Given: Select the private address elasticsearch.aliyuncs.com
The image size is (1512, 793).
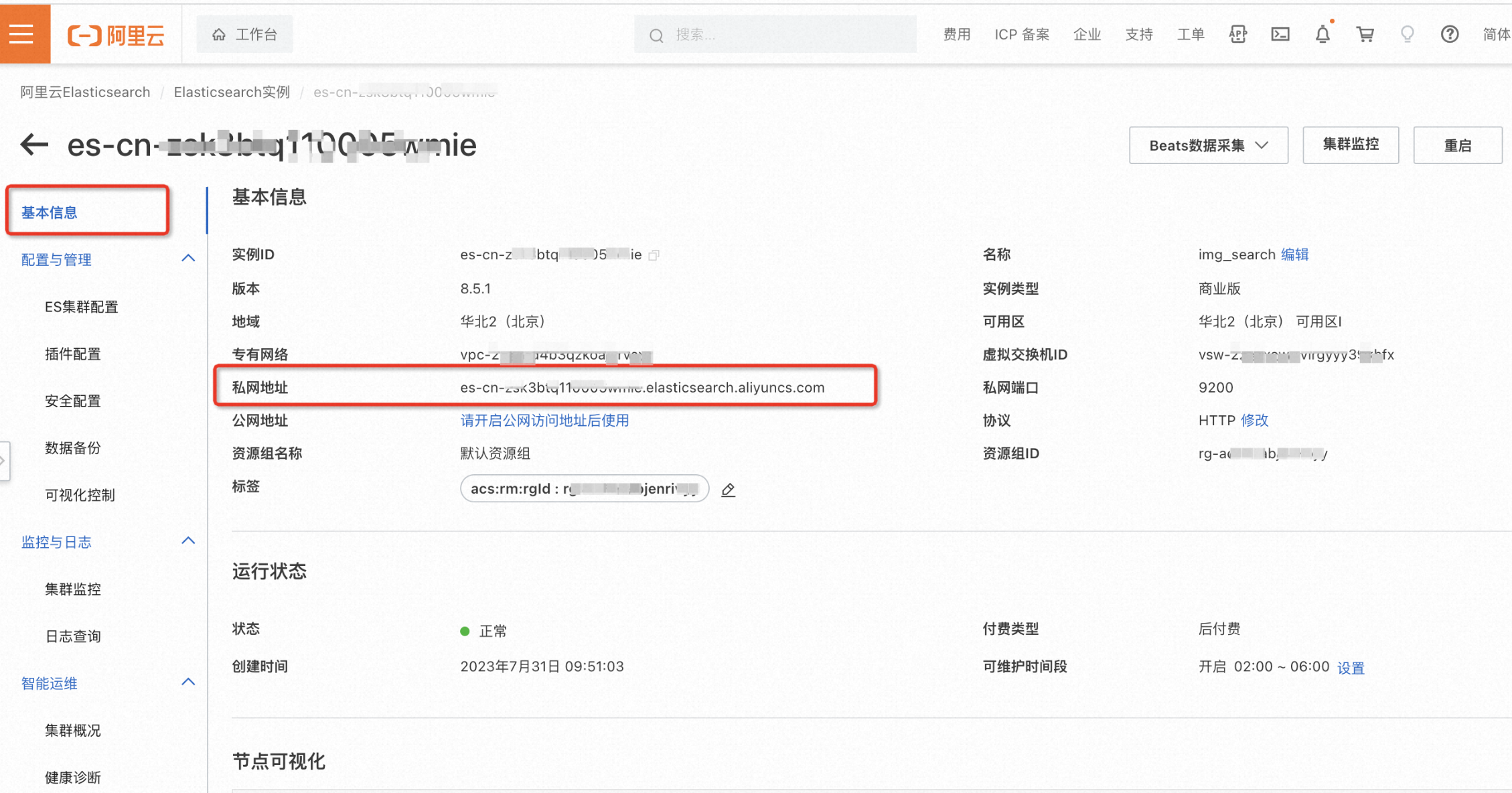Looking at the screenshot, I should click(x=642, y=387).
